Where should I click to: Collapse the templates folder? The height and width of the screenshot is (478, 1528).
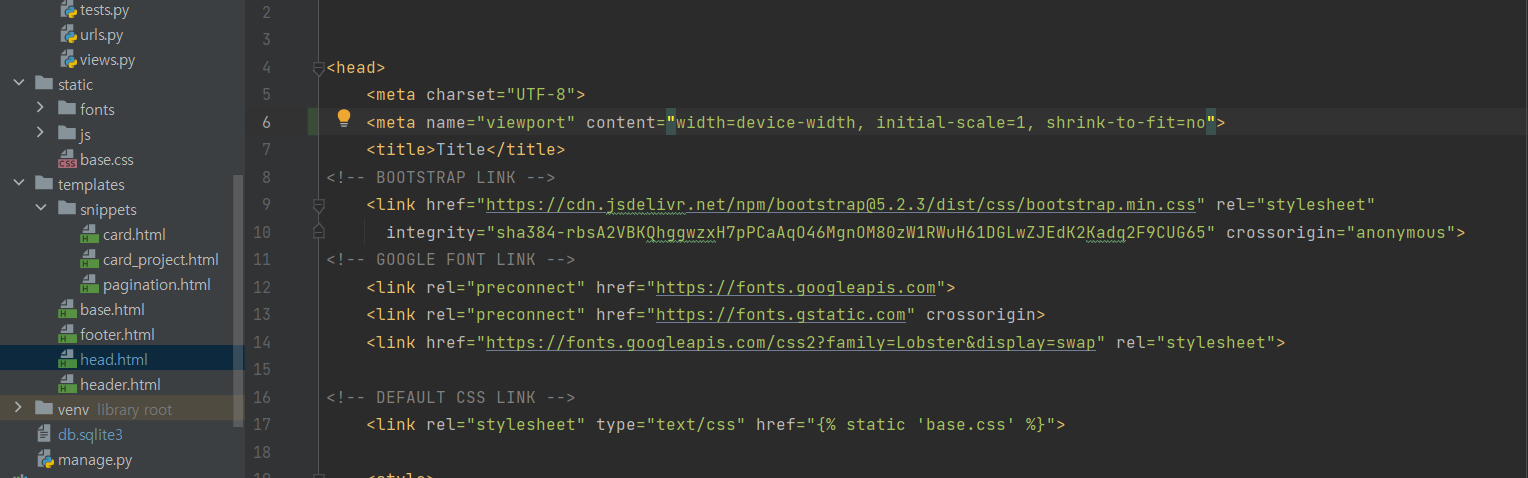tap(18, 185)
